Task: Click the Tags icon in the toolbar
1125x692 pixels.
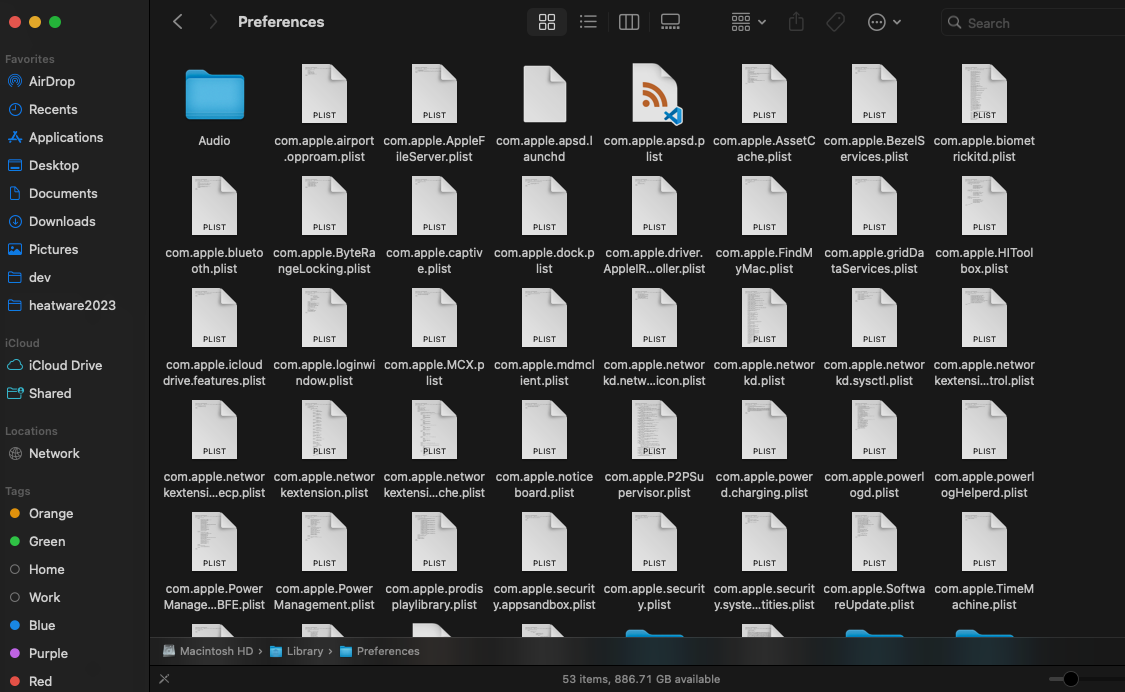Action: (835, 21)
